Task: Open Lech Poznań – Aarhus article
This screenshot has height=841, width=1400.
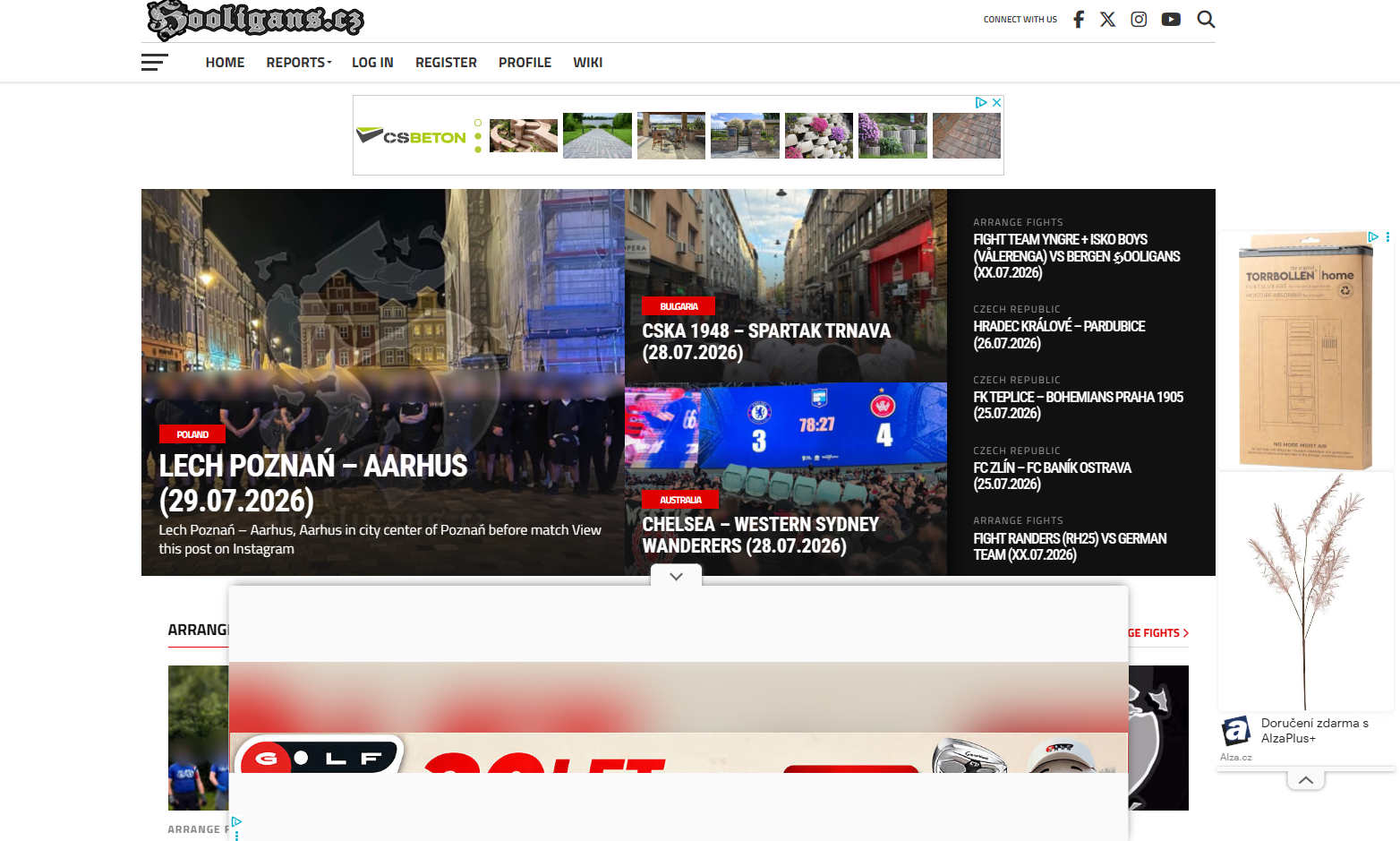Action: [x=313, y=483]
